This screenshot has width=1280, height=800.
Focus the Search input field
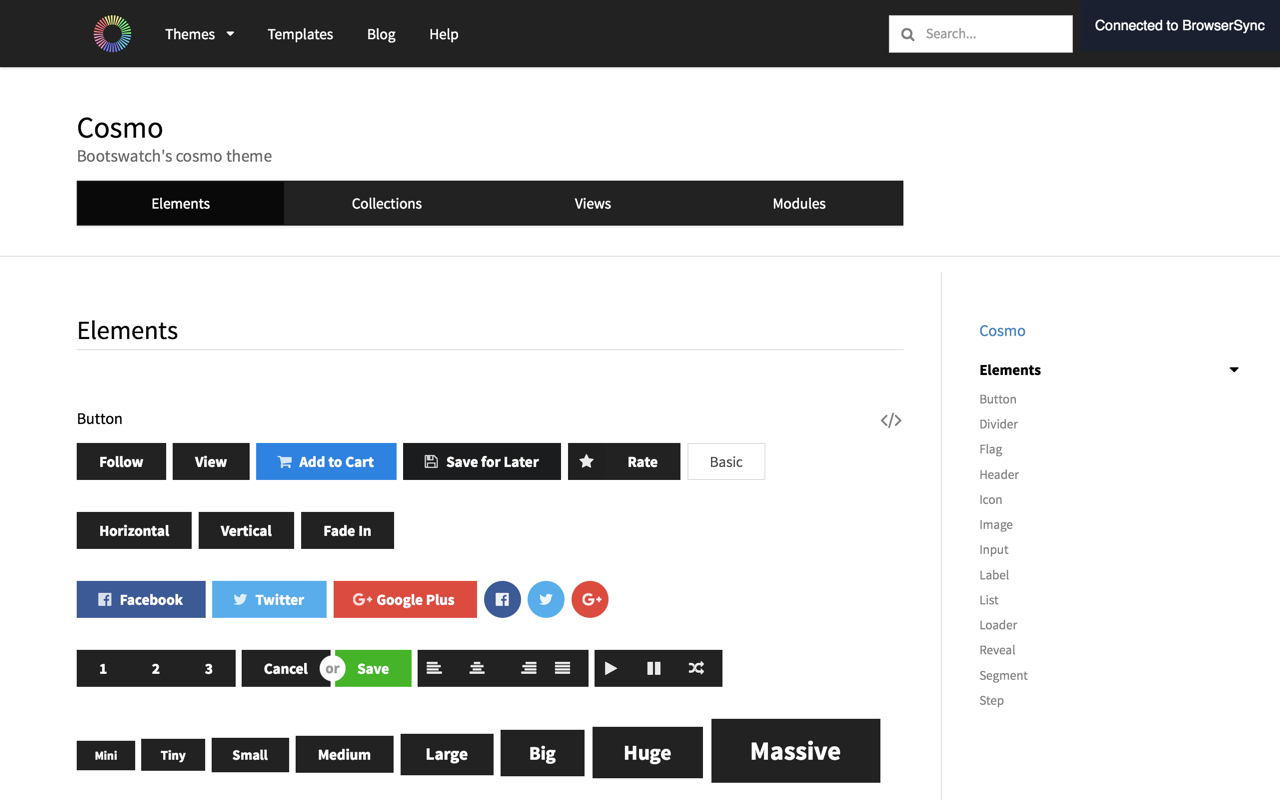tap(981, 34)
